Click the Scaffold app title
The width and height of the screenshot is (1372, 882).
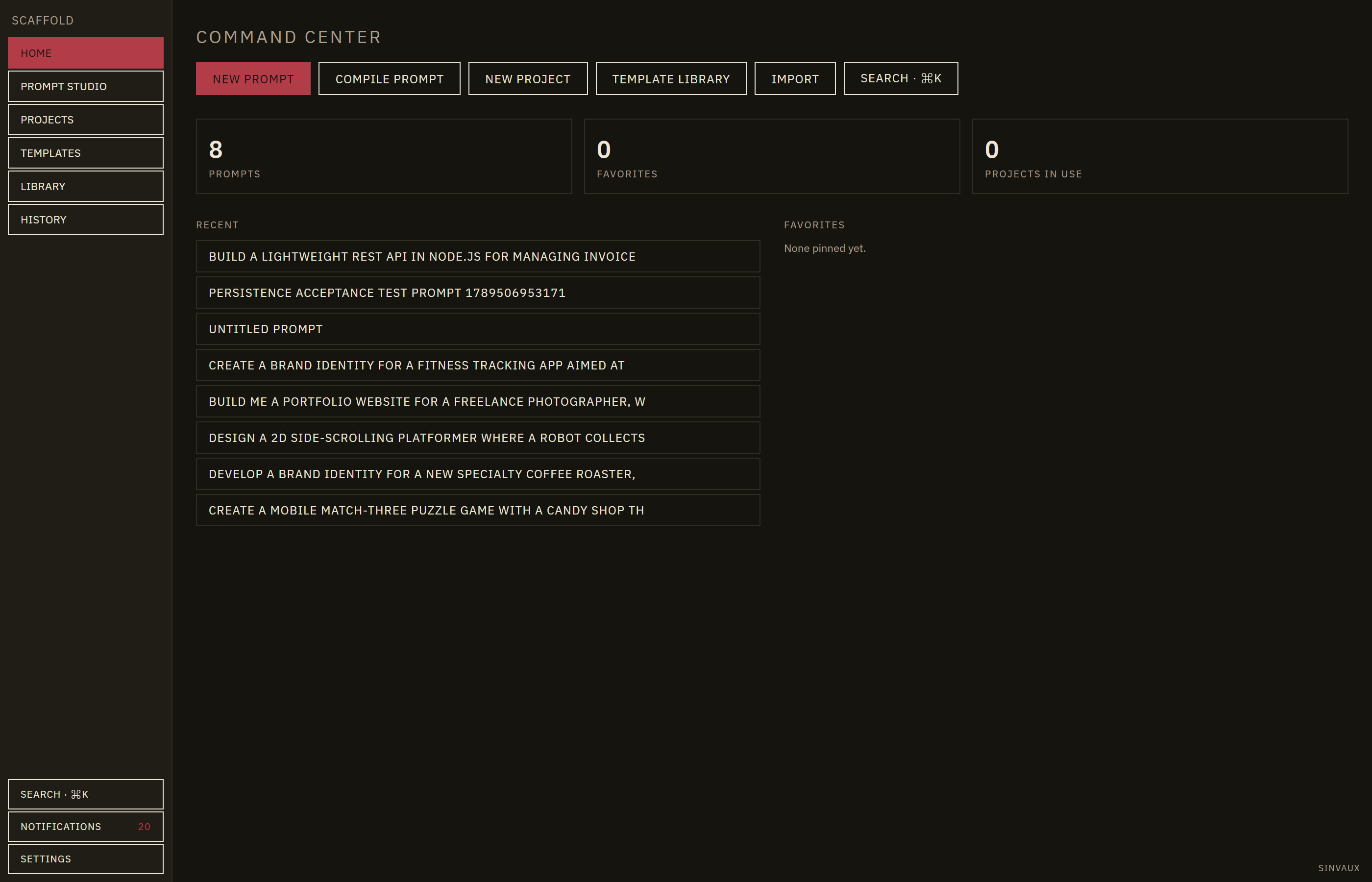tap(43, 21)
